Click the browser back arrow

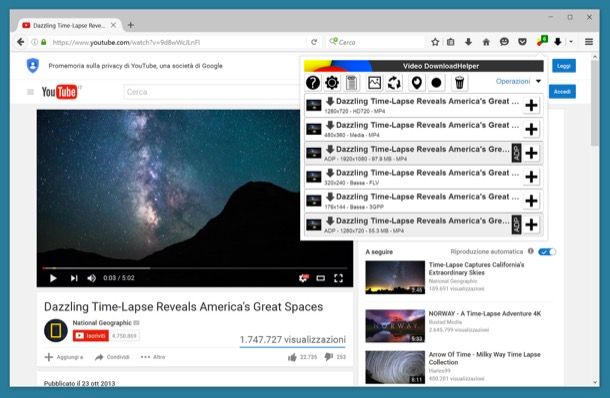(x=21, y=42)
